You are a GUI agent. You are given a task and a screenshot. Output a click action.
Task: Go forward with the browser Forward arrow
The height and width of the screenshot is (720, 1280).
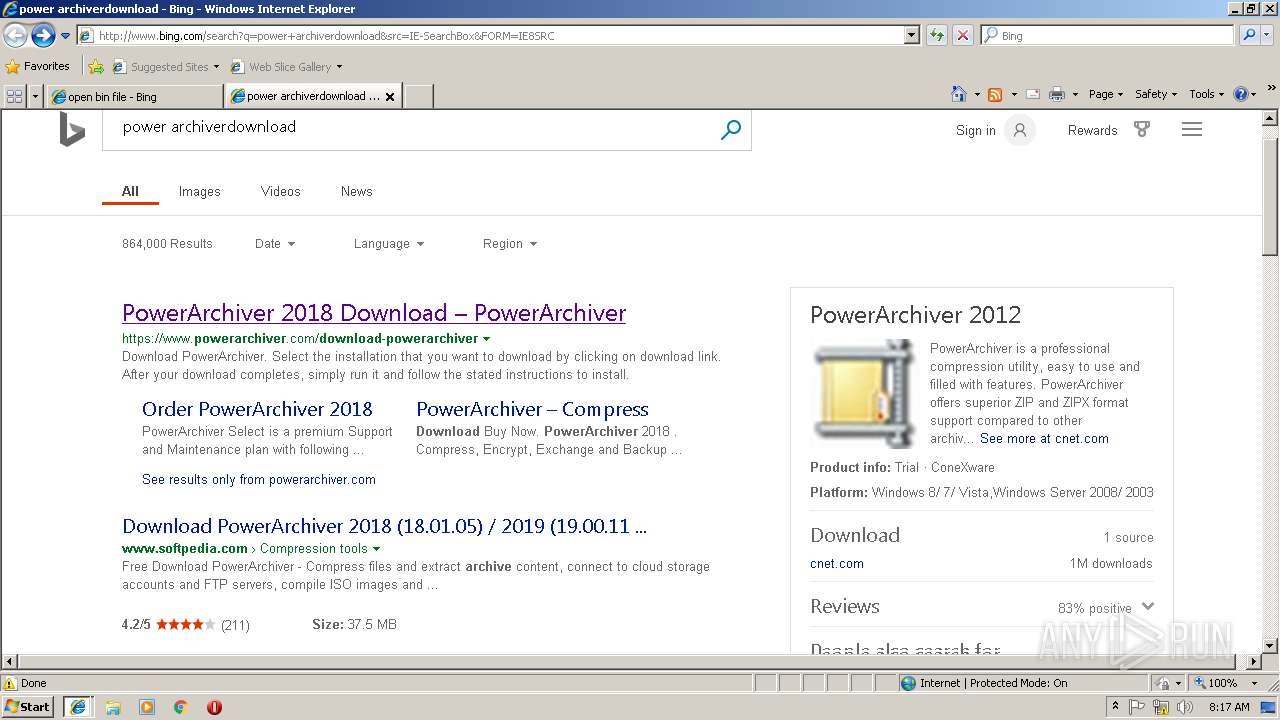[x=43, y=35]
